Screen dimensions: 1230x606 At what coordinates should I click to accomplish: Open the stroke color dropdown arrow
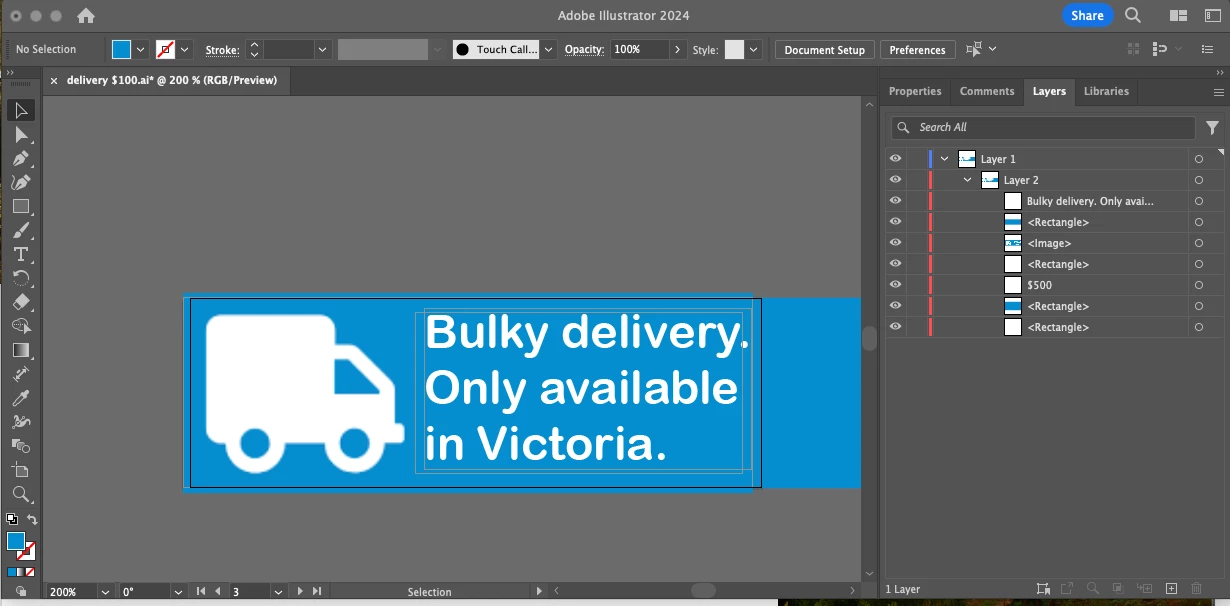(x=185, y=49)
